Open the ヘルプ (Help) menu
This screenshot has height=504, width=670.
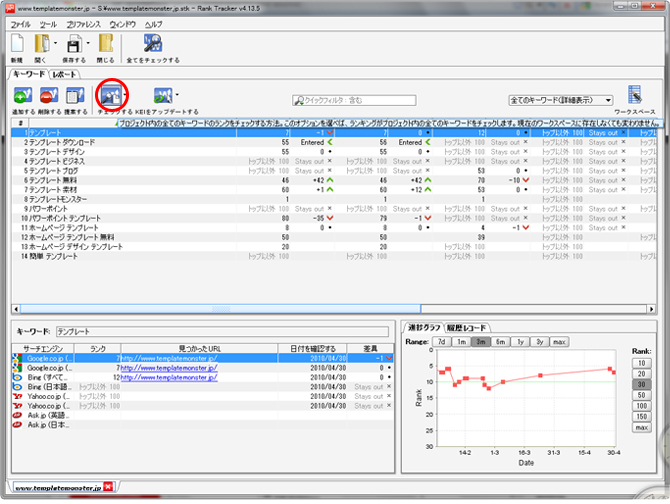pos(153,24)
